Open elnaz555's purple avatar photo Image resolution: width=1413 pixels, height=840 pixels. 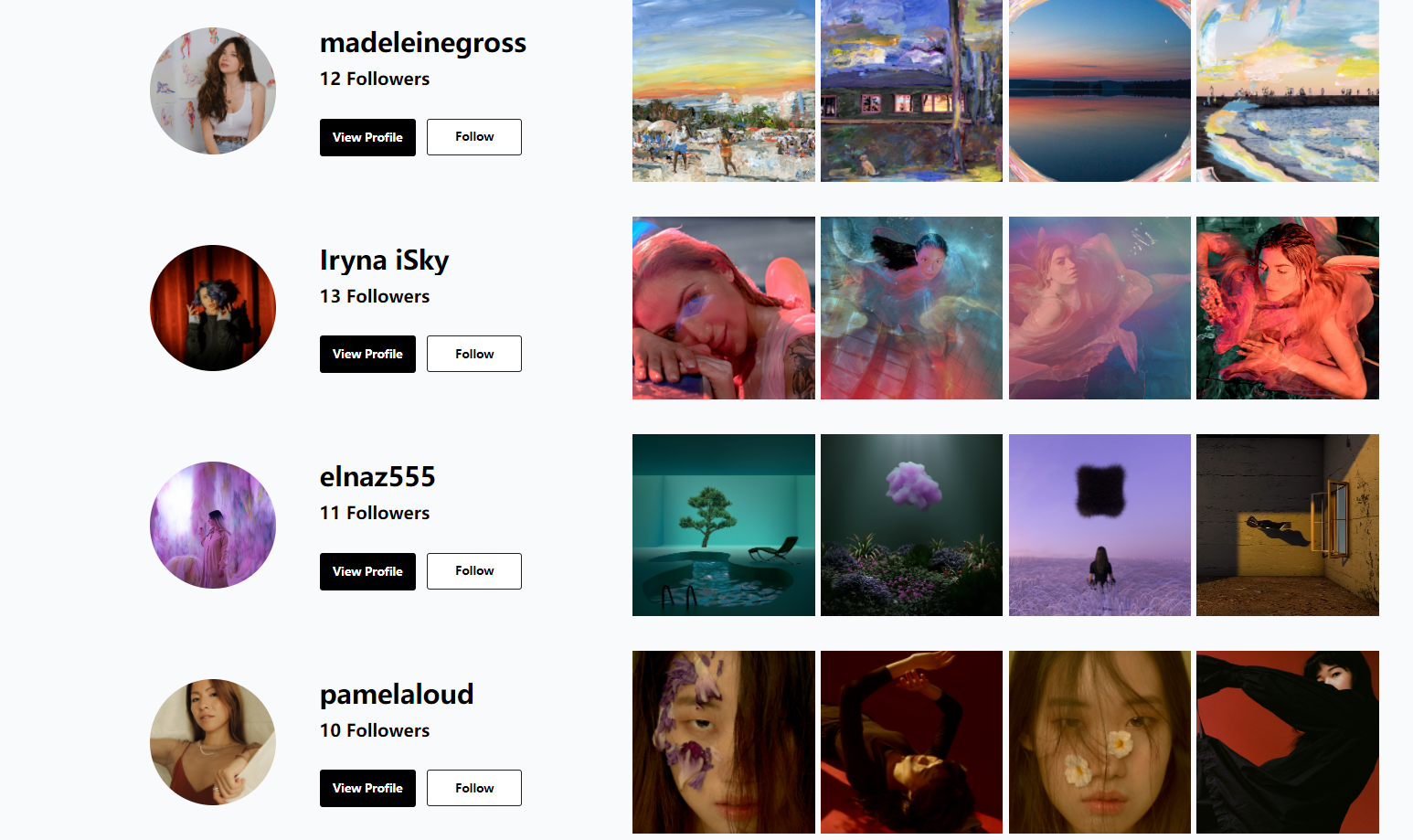coord(213,525)
